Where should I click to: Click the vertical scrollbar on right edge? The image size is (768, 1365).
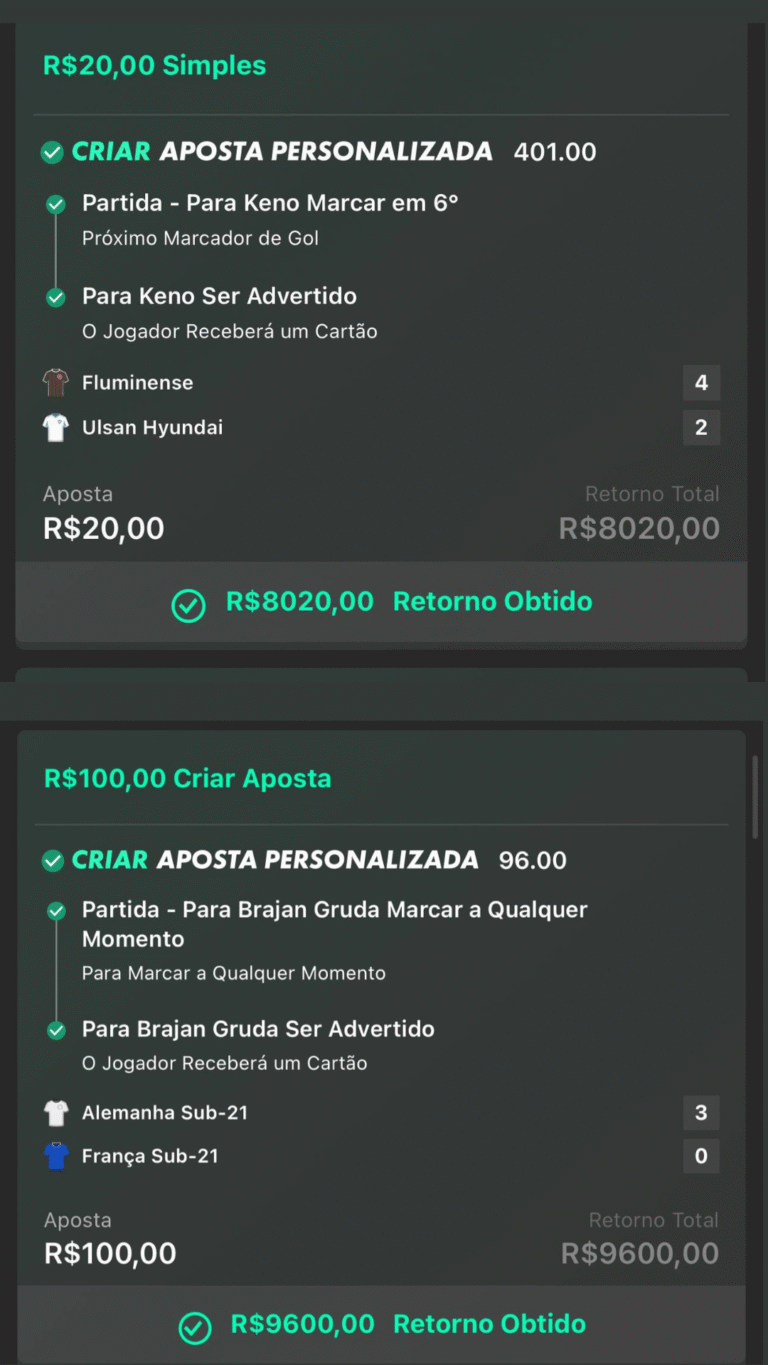coord(755,796)
